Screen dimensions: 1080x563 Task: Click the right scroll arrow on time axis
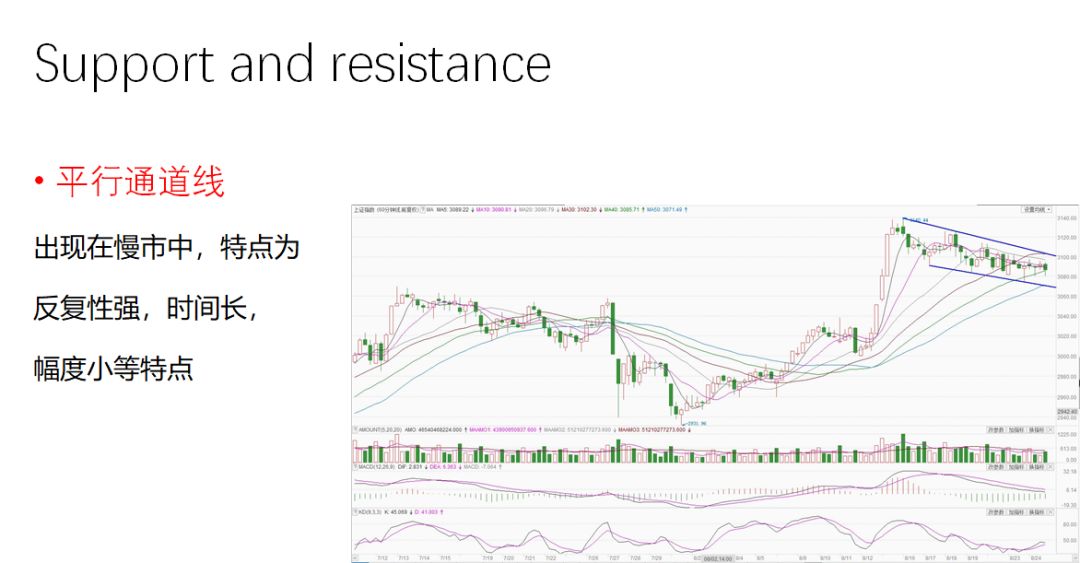point(1076,557)
